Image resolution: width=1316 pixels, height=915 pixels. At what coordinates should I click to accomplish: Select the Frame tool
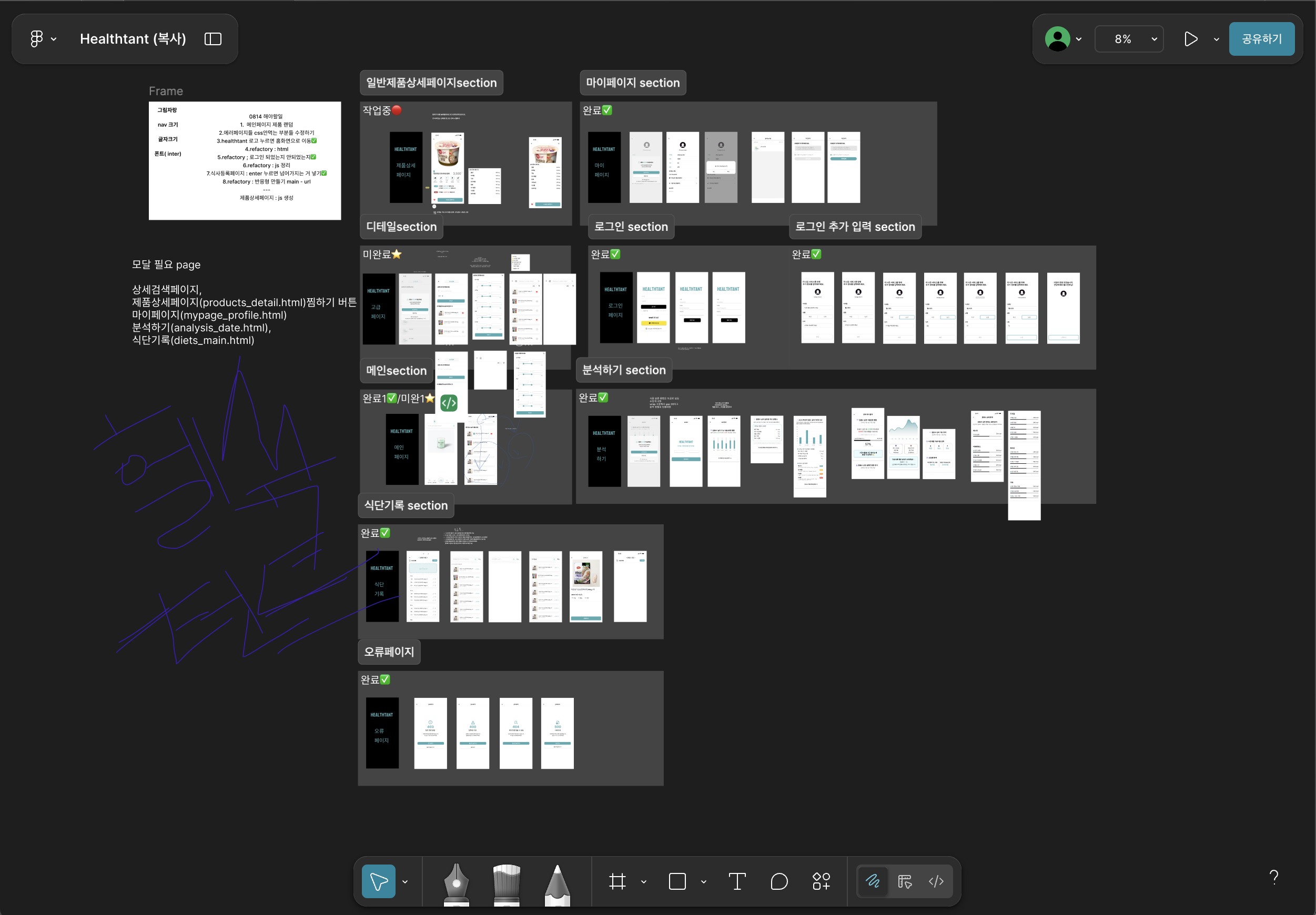(x=617, y=881)
